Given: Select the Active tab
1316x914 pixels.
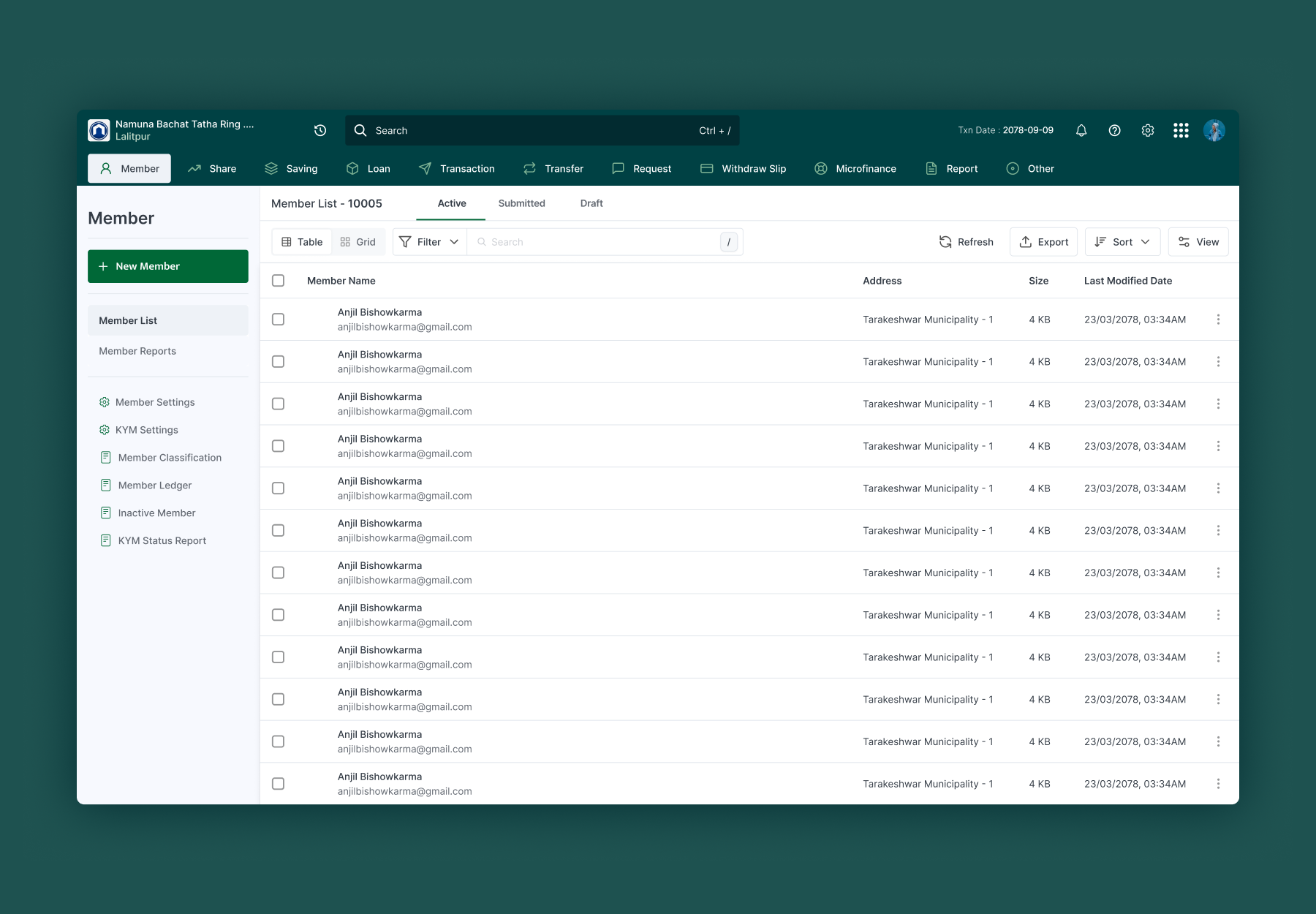Looking at the screenshot, I should 451,203.
